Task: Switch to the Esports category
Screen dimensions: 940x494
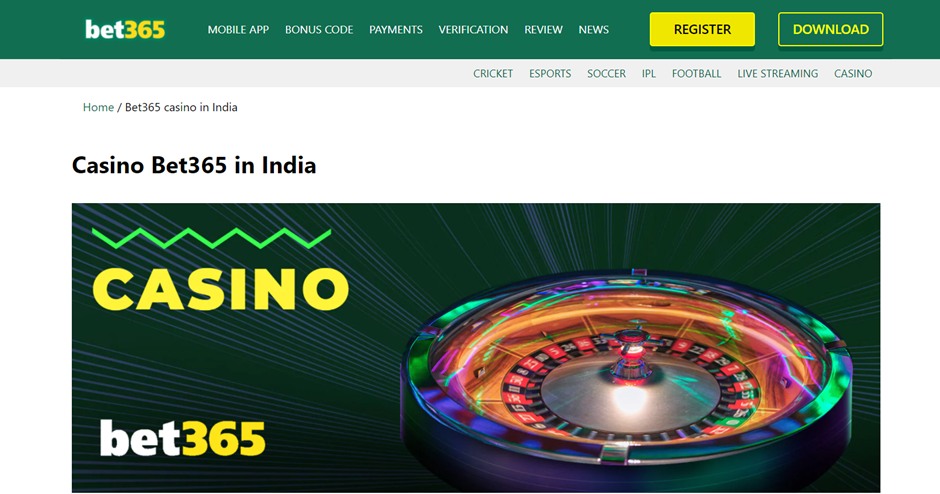Action: (550, 73)
